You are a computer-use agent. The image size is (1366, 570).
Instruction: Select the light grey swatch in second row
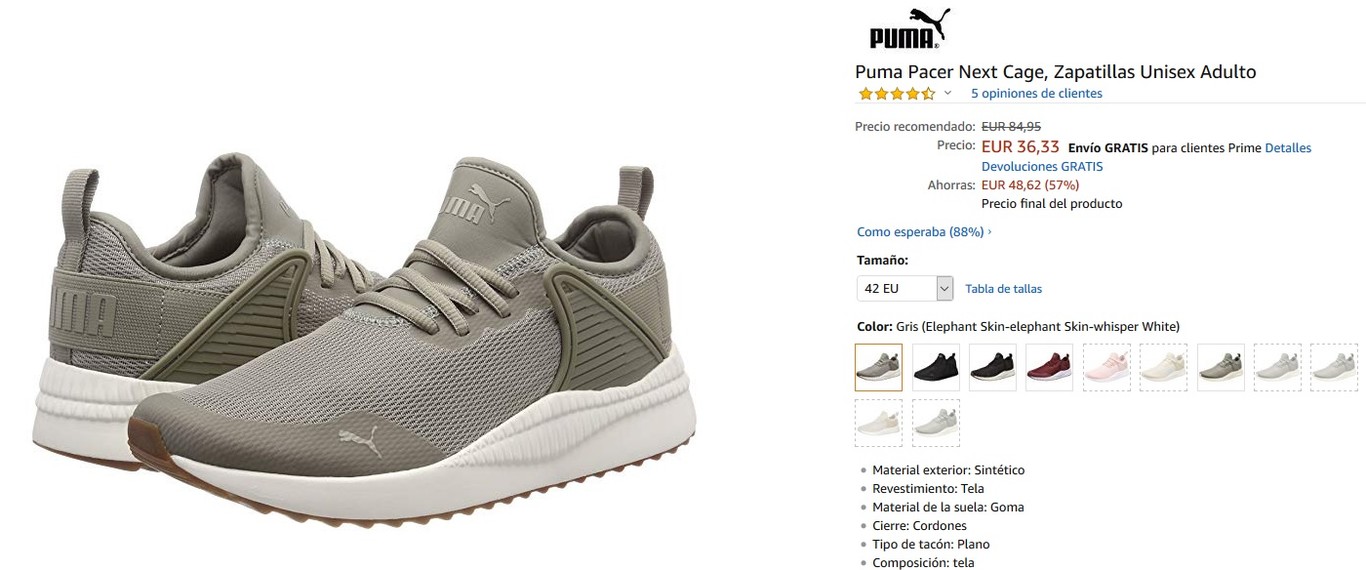936,423
